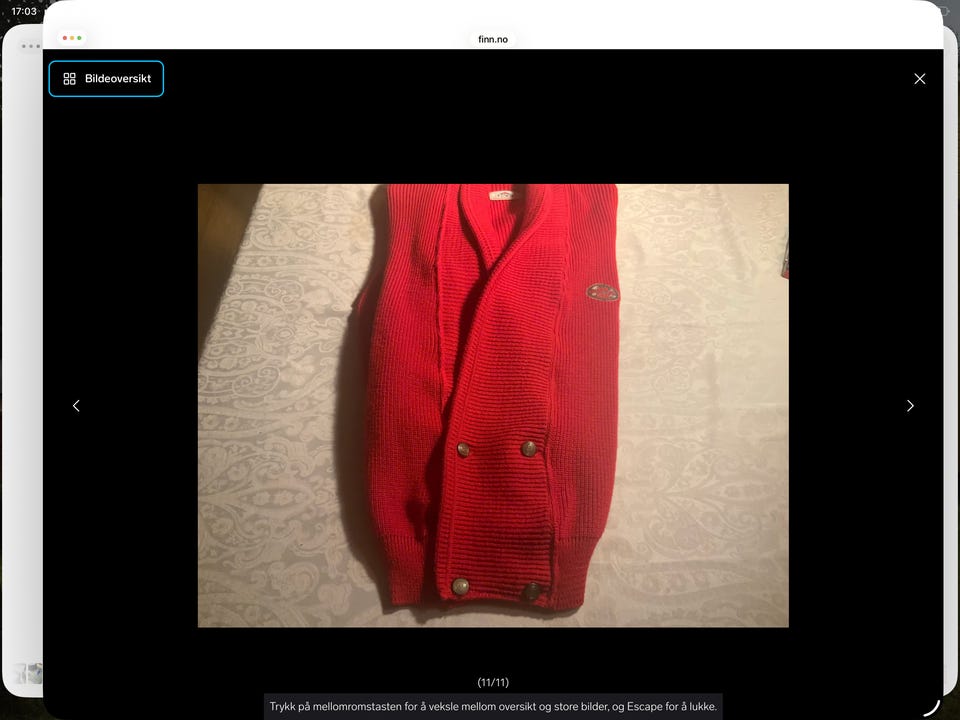The width and height of the screenshot is (960, 720).
Task: Close the image viewer with the X
Action: [920, 78]
